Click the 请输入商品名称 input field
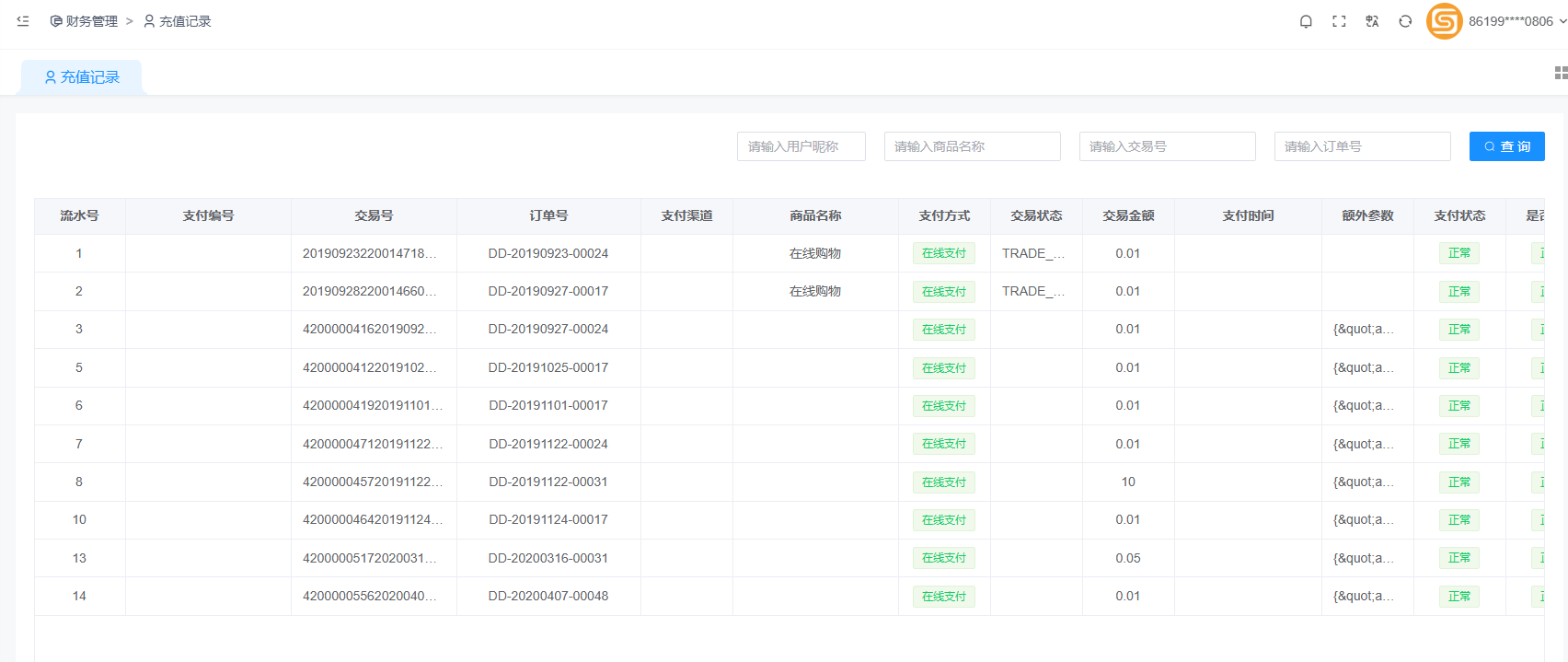The image size is (1568, 662). [972, 146]
